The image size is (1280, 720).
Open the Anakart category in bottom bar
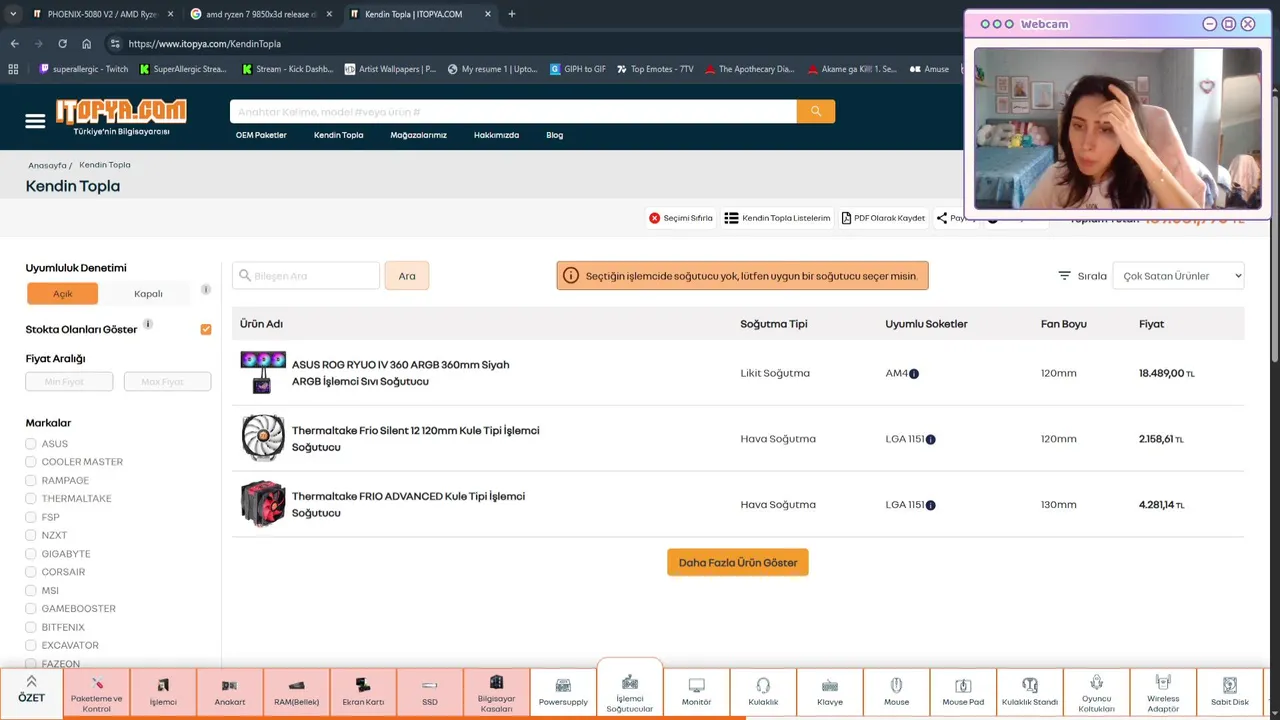(x=230, y=693)
